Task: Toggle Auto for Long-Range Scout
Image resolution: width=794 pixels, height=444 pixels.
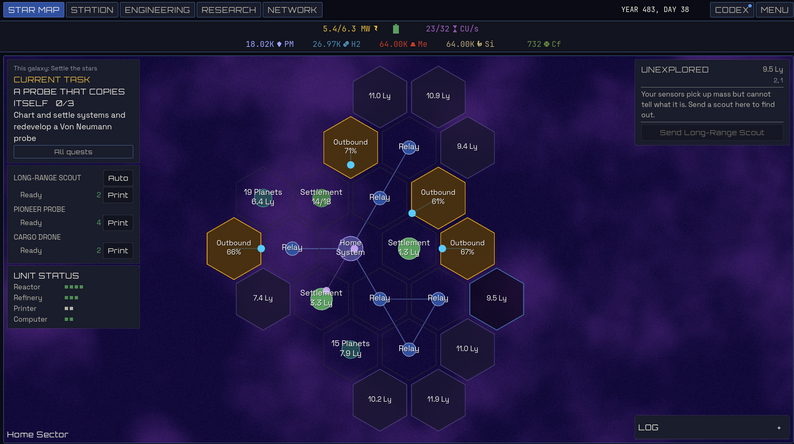Action: 118,178
